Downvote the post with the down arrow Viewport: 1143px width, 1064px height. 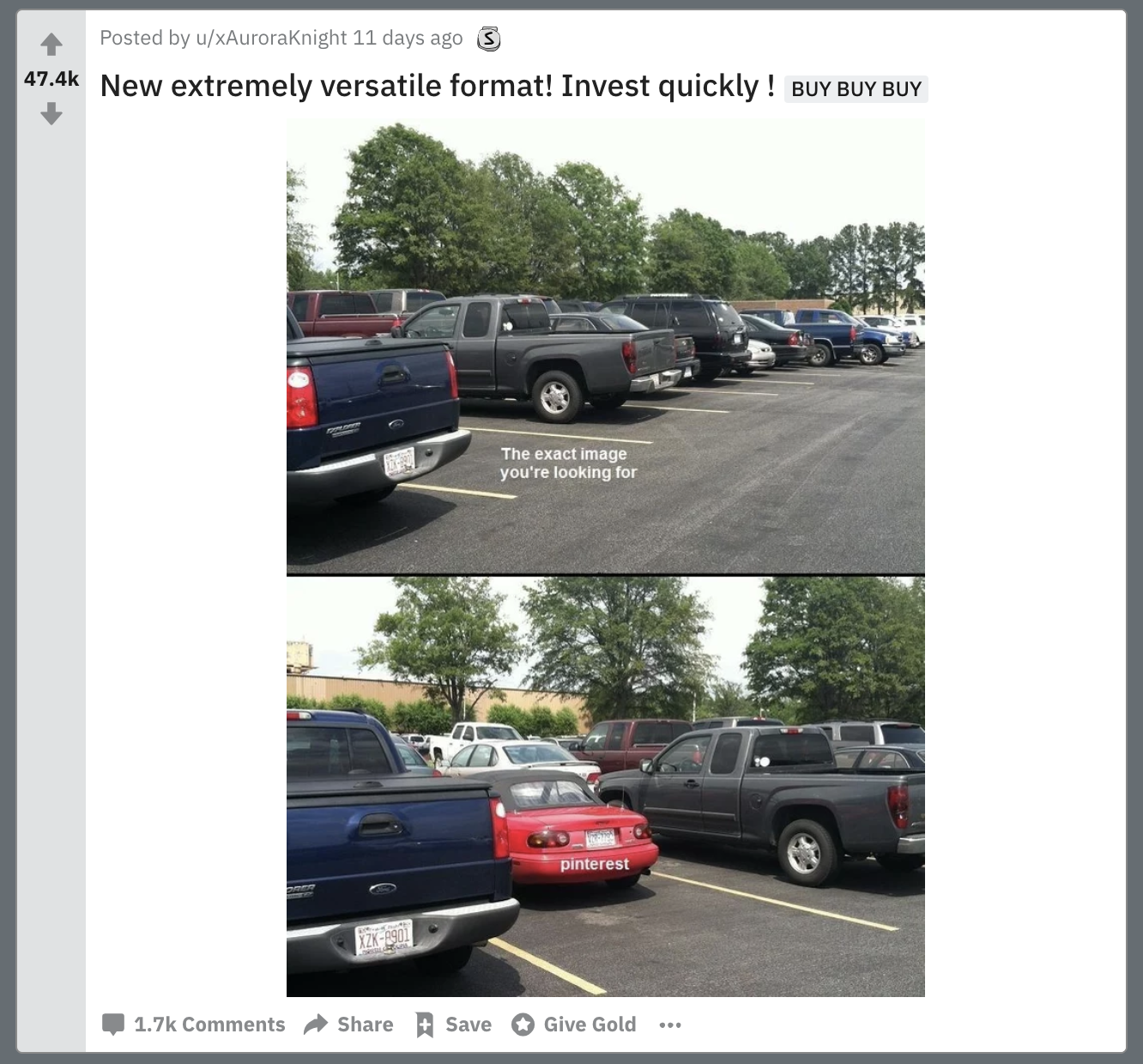51,113
